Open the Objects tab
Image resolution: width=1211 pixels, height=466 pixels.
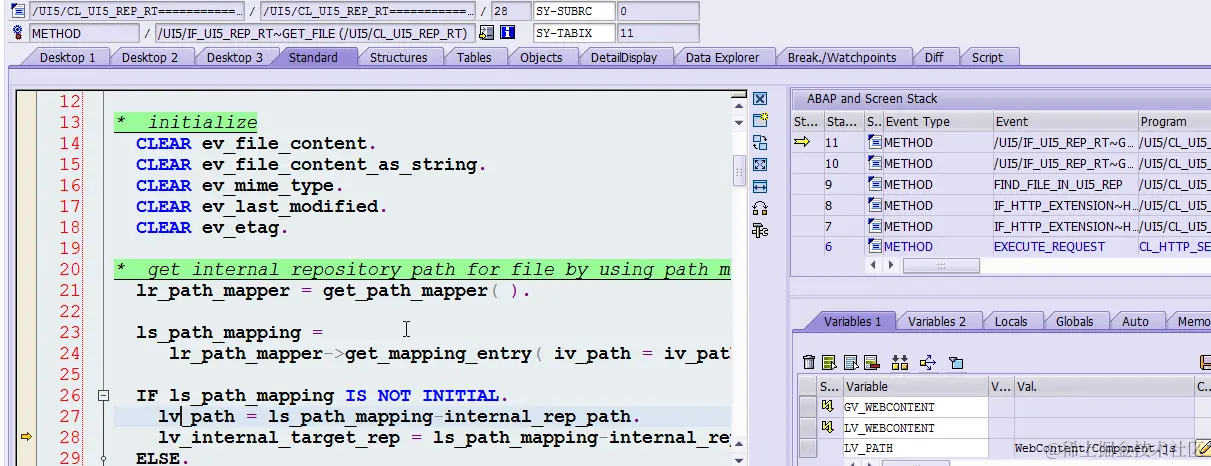(541, 57)
